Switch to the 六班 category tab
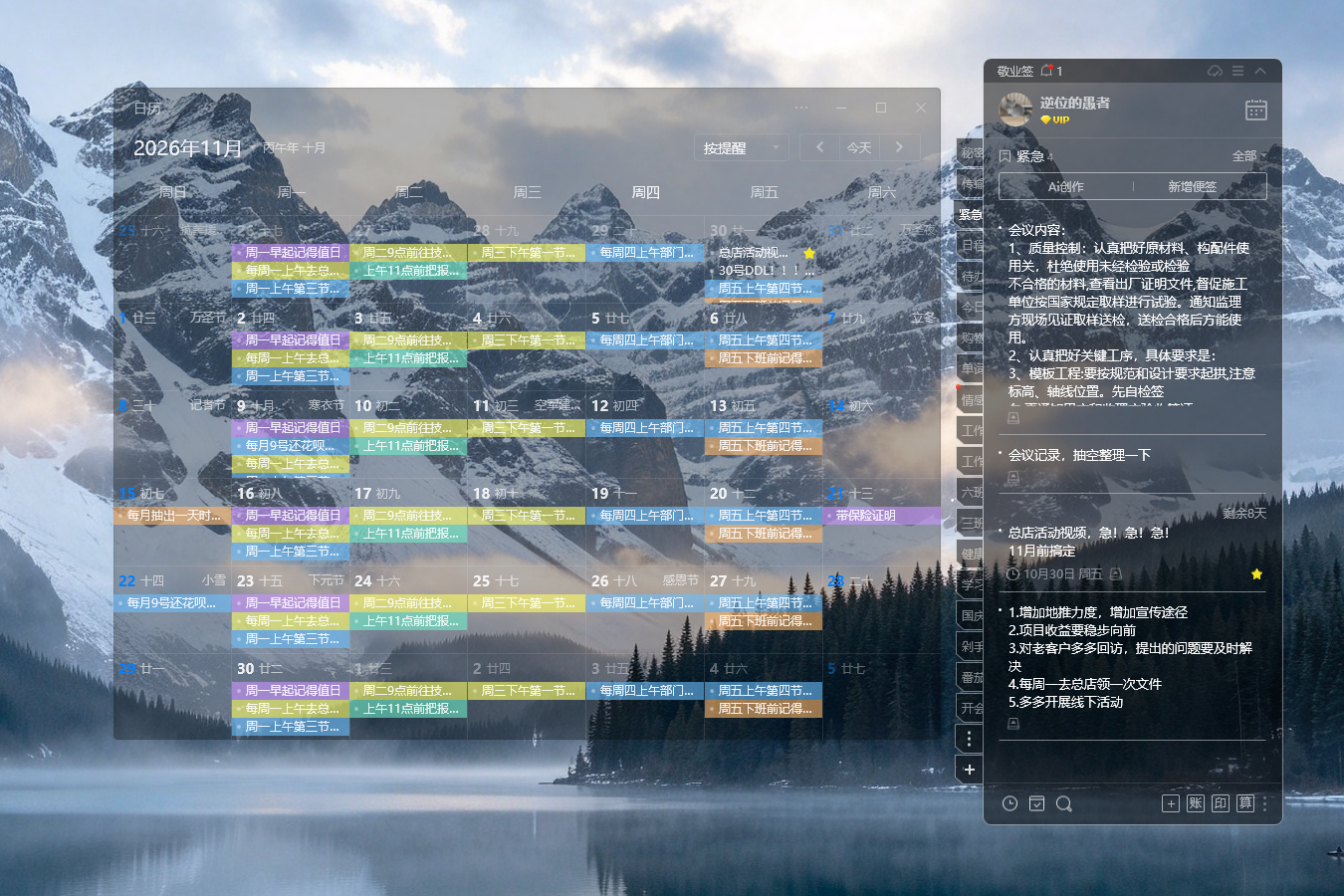Screen dimensions: 1344x896 (x=971, y=492)
